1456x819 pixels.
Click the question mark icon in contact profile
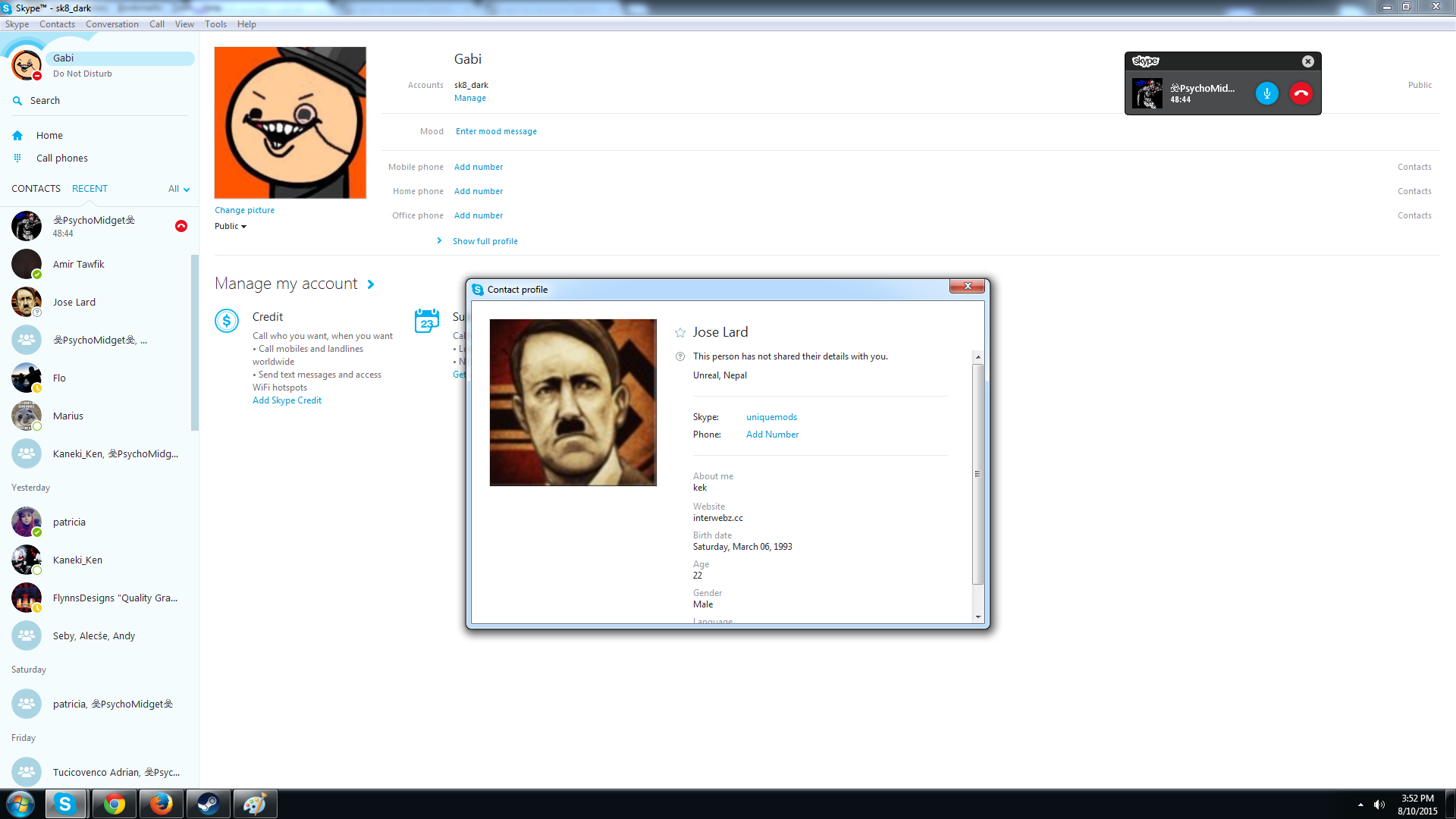680,356
